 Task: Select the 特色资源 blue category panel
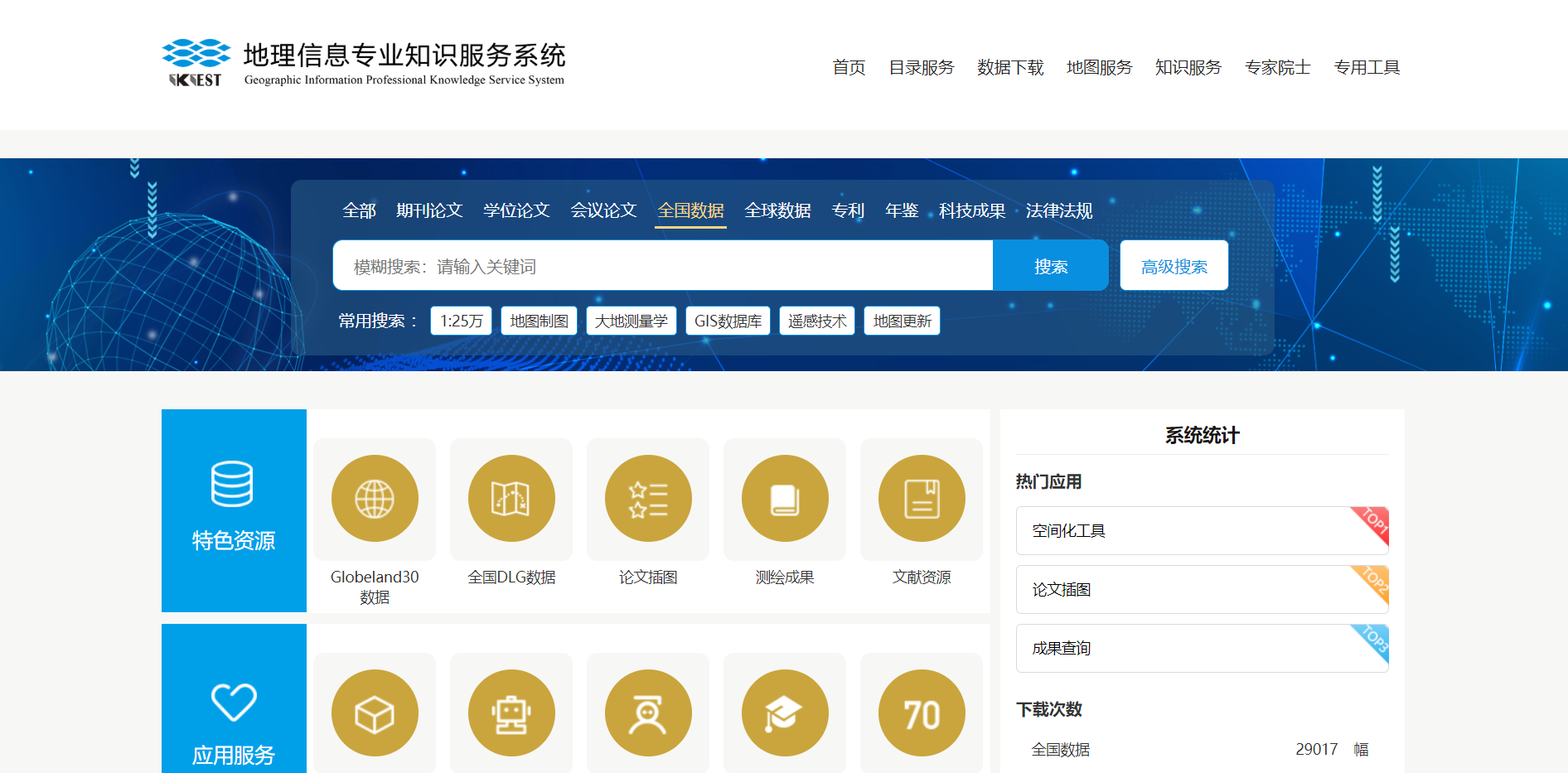click(x=234, y=510)
